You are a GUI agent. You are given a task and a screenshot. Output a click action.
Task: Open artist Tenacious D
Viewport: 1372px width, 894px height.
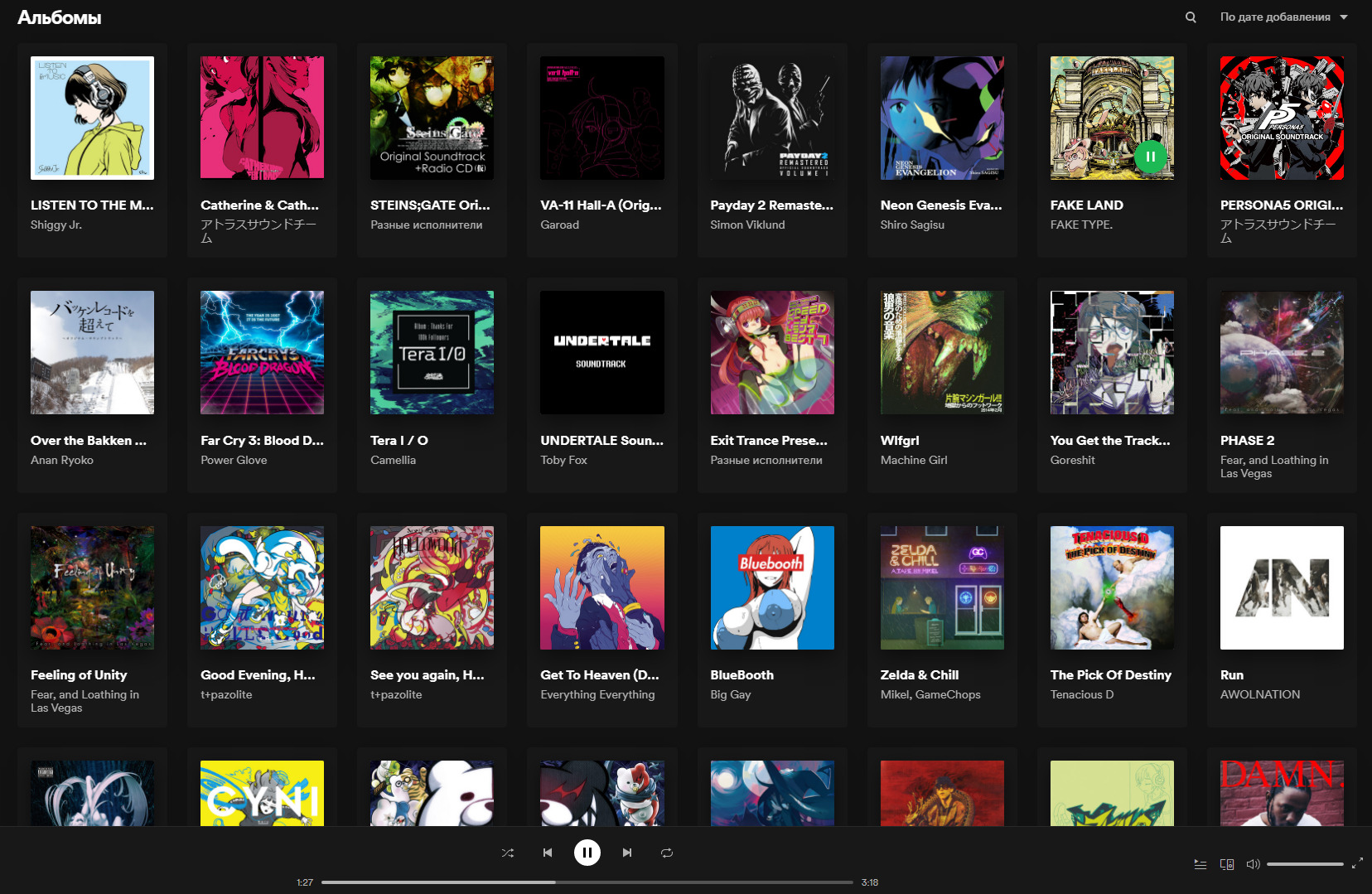[1081, 694]
